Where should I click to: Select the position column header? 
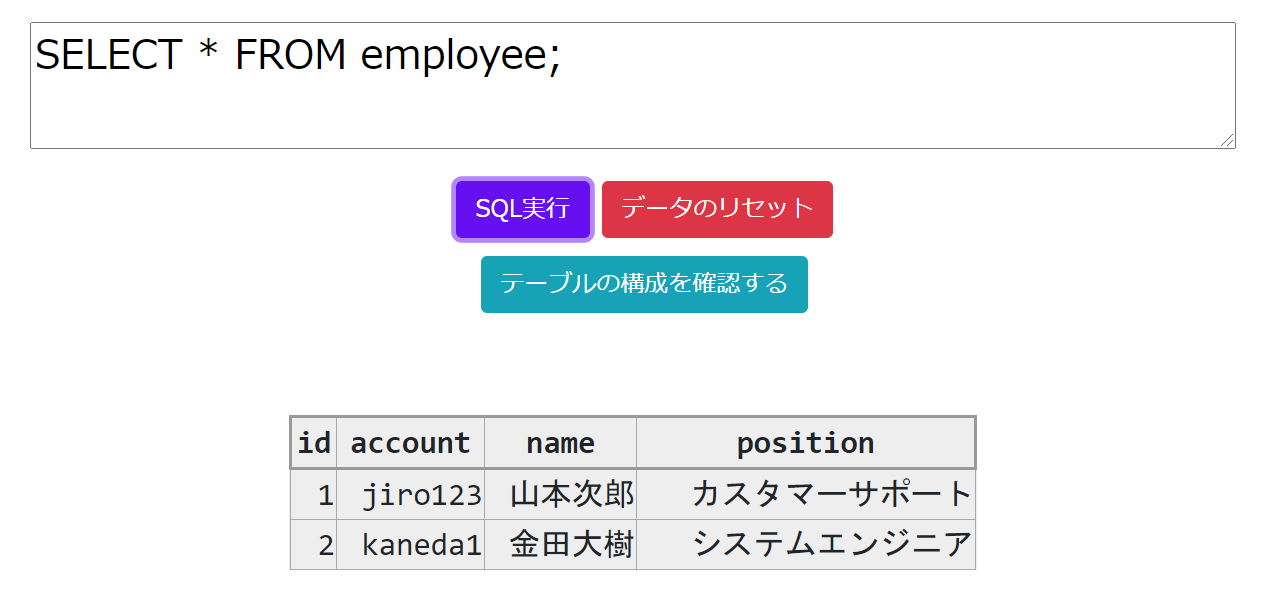tap(805, 443)
